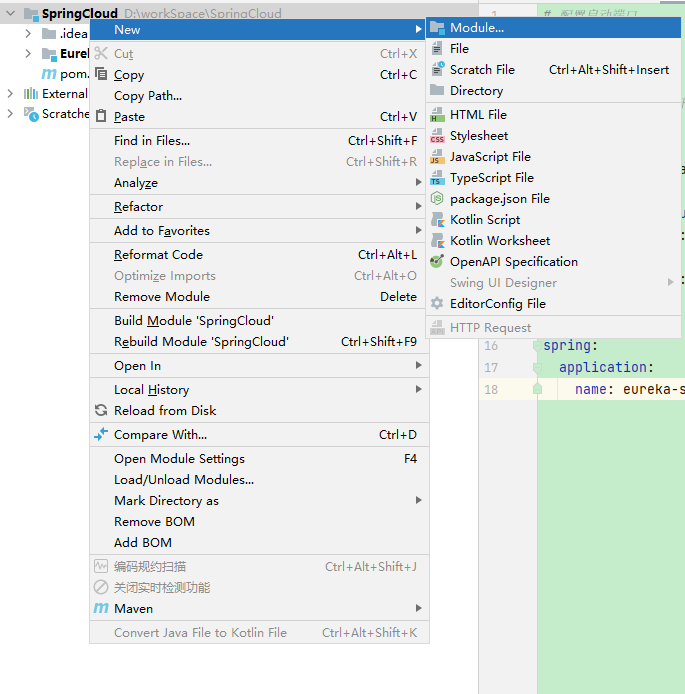
Task: Click the SpringCloud project folder icon
Action: (x=31, y=14)
